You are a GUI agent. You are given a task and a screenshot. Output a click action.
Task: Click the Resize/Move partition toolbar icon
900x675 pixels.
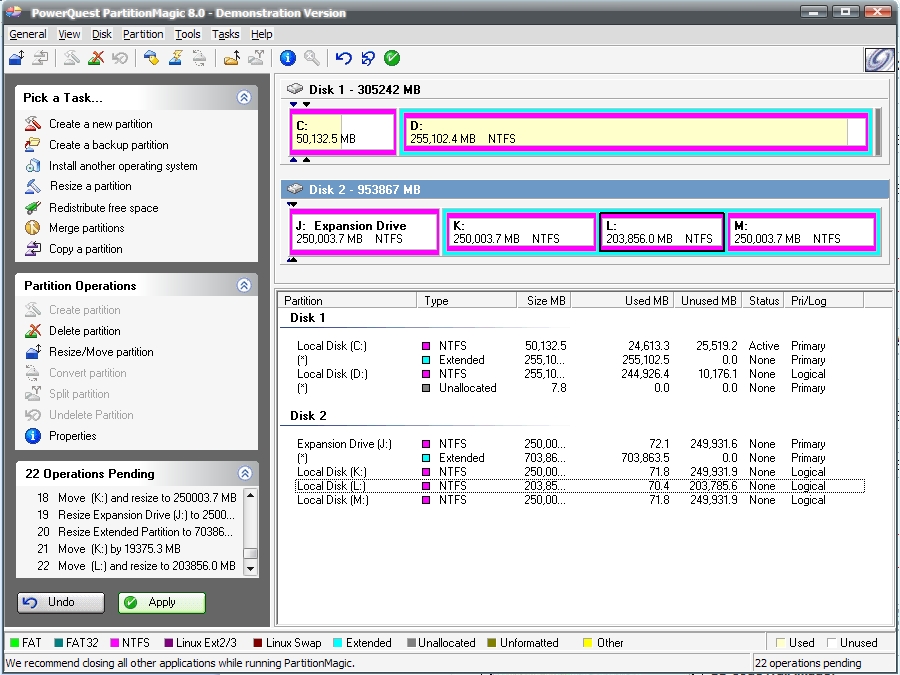16,58
